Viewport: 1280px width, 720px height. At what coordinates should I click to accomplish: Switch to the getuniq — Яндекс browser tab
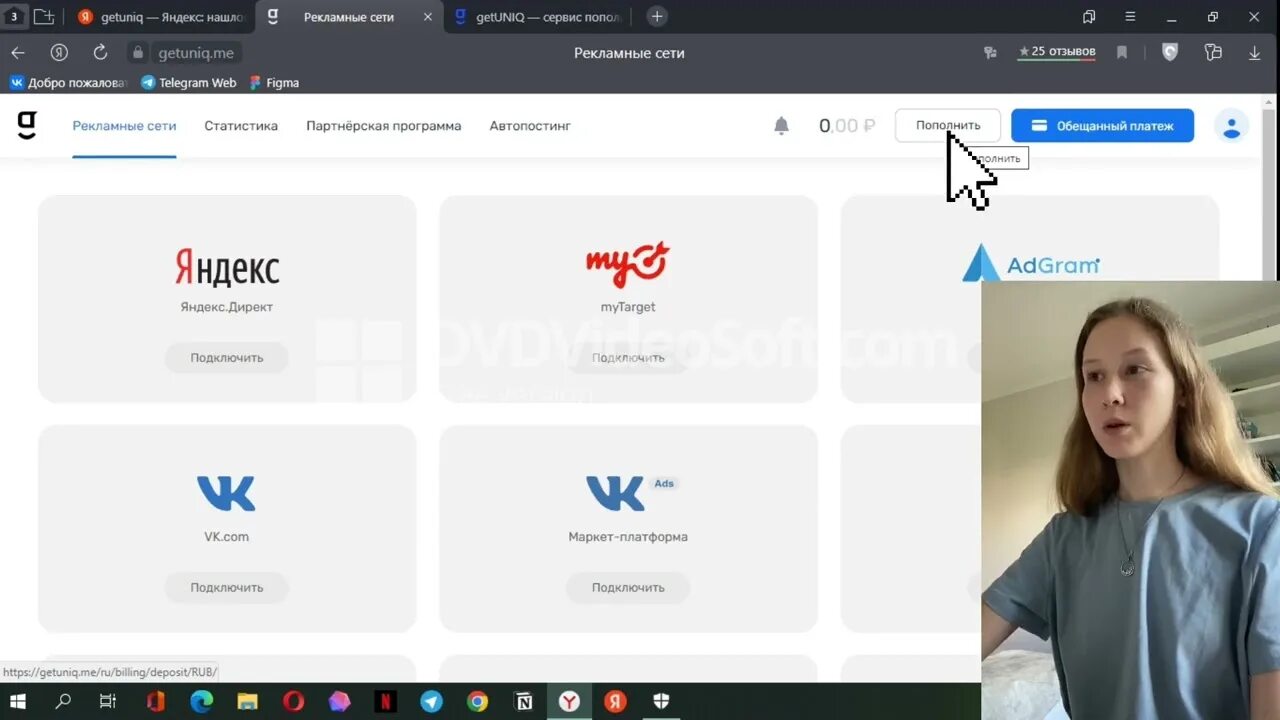point(160,17)
